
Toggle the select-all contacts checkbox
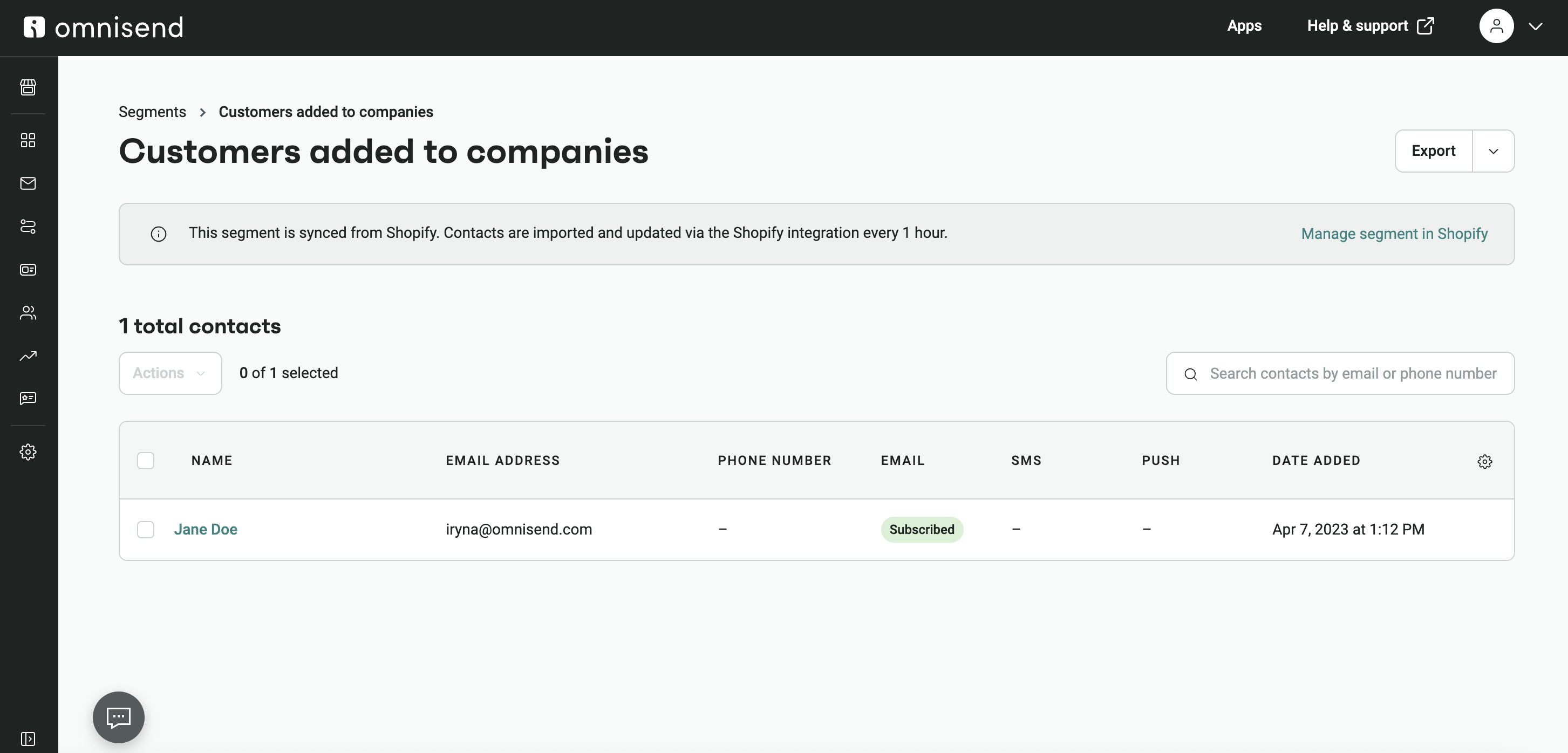[146, 461]
